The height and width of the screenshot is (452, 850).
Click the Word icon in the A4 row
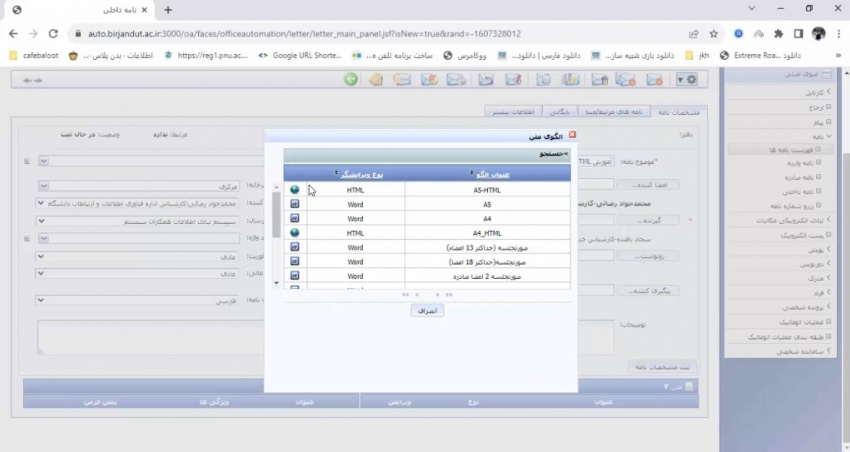(x=295, y=218)
